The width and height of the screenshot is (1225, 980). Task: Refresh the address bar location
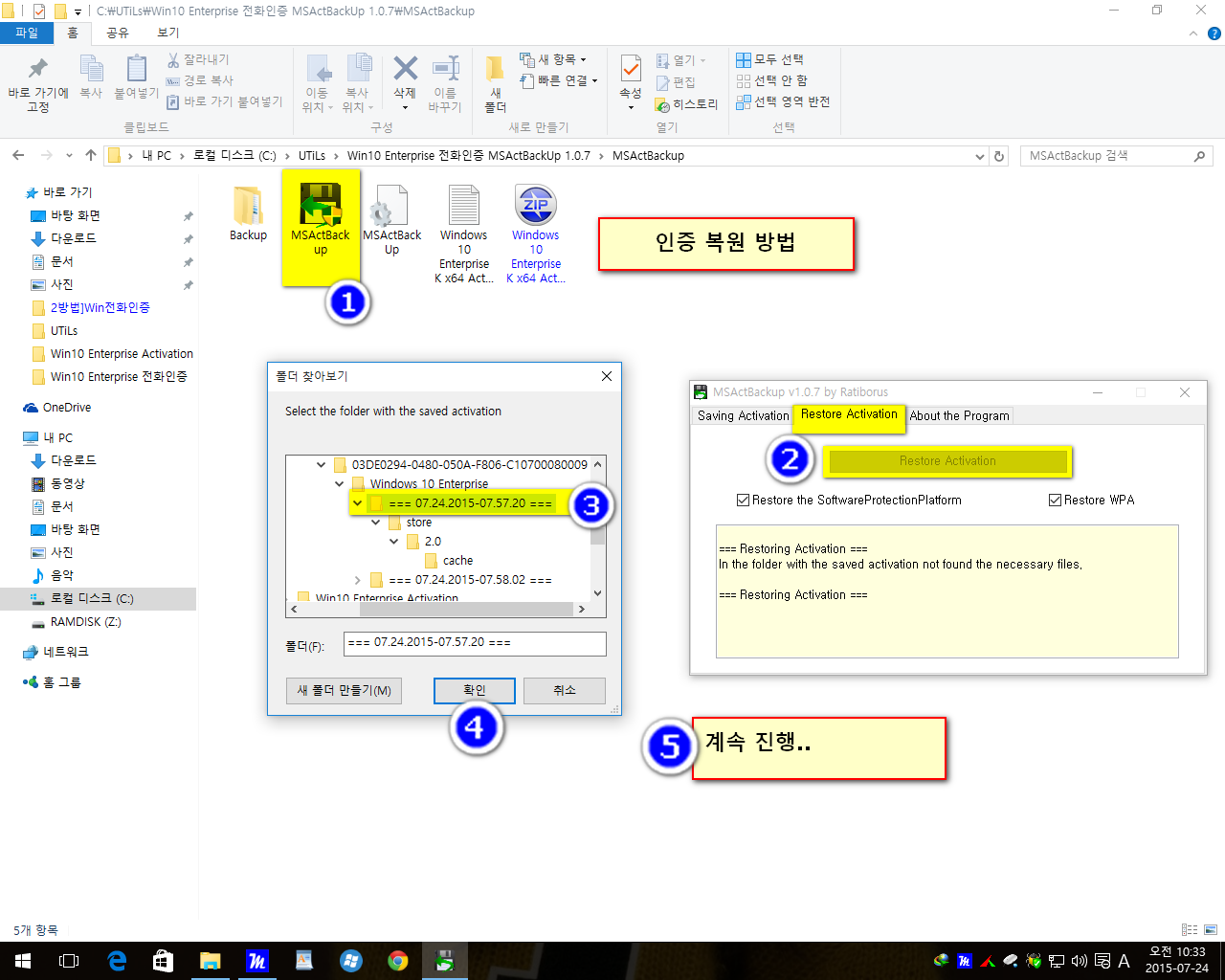click(999, 156)
